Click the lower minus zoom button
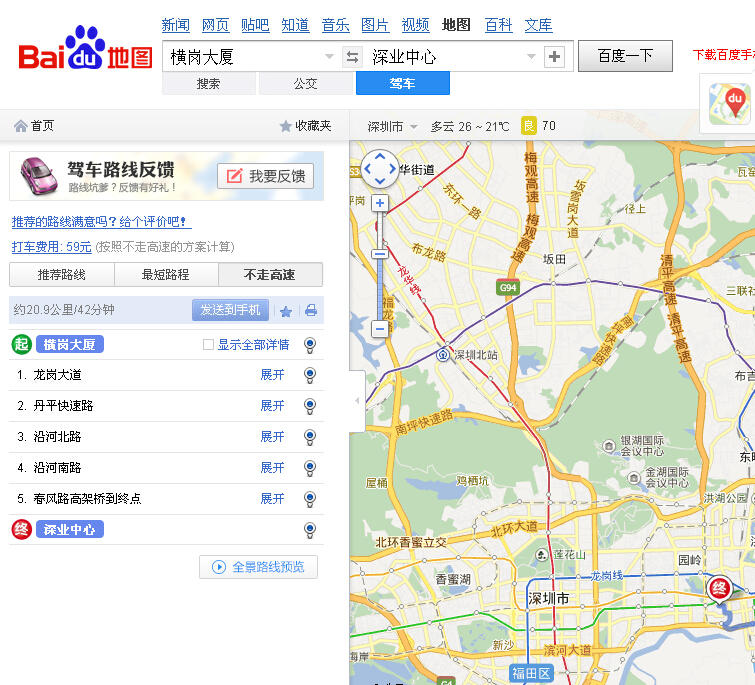 [x=380, y=329]
